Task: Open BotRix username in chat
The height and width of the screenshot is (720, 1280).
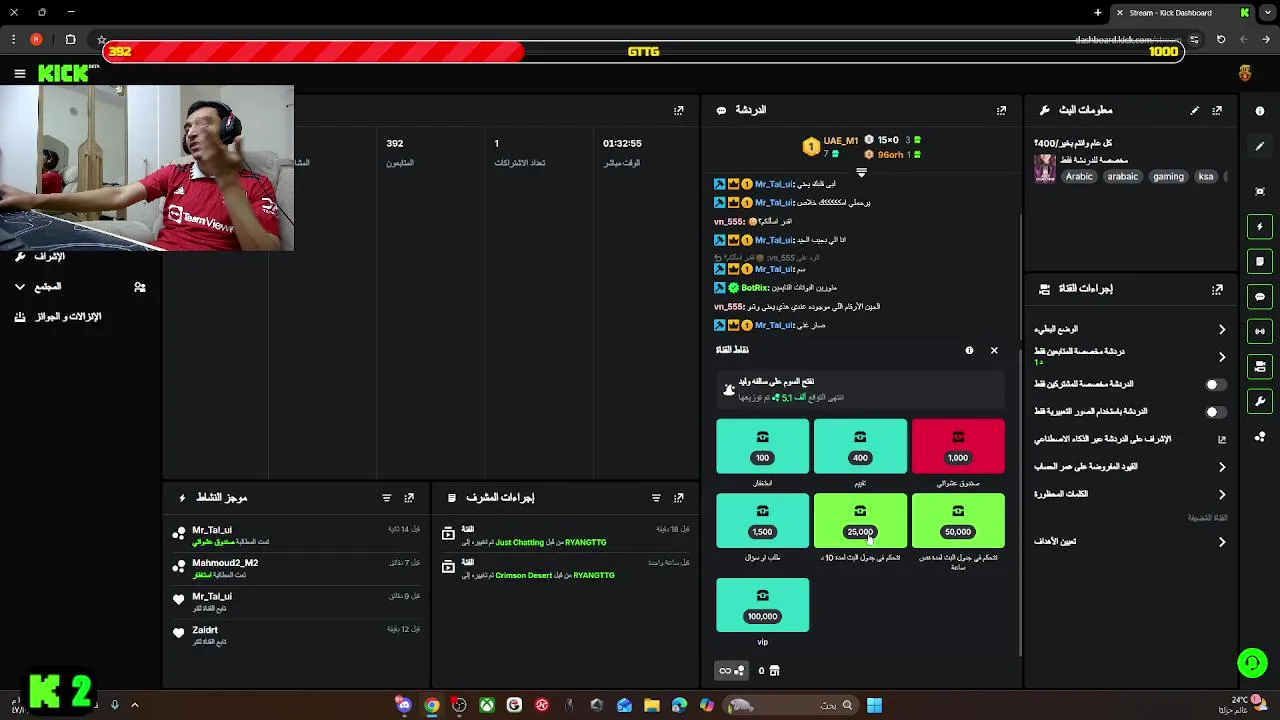Action: [x=755, y=288]
